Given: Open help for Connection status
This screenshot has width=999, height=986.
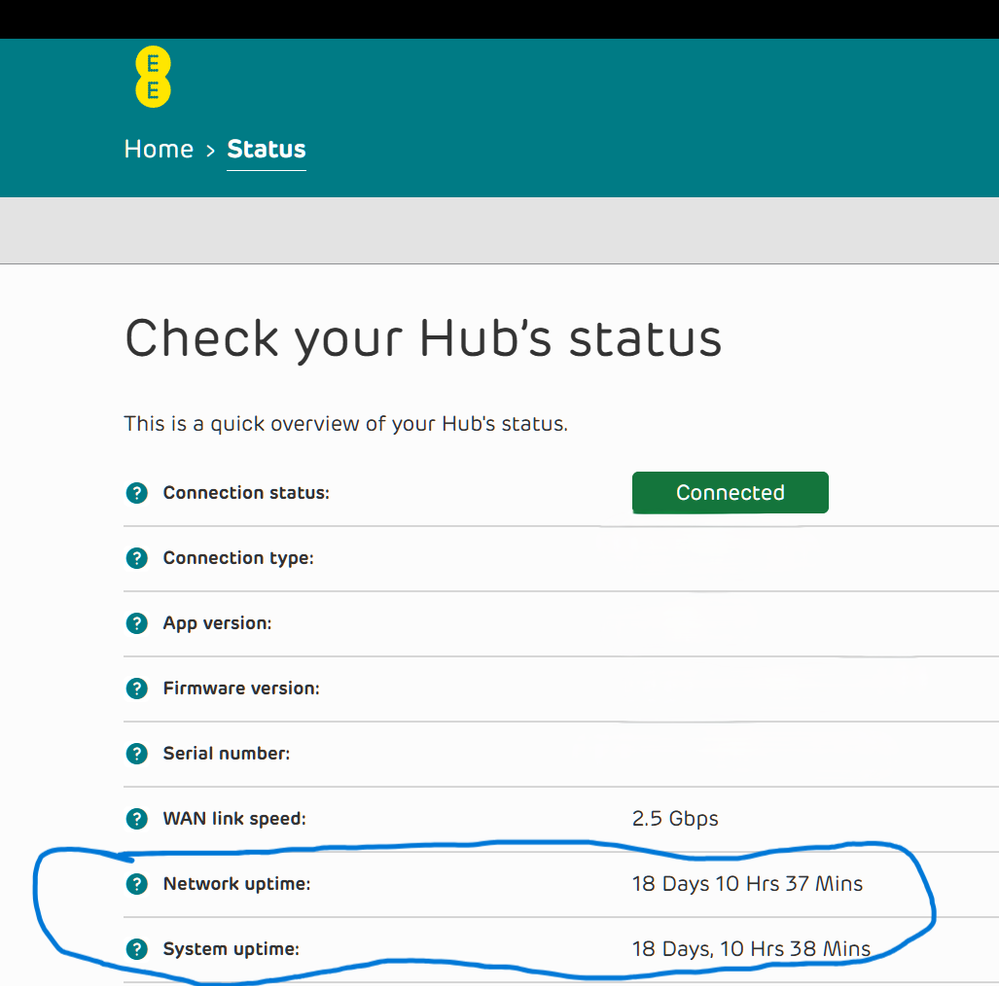Looking at the screenshot, I should 136,493.
